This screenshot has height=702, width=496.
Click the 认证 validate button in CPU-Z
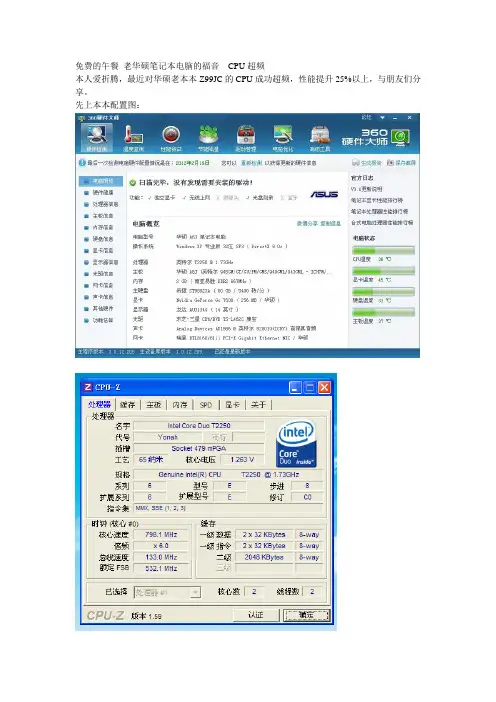click(256, 615)
